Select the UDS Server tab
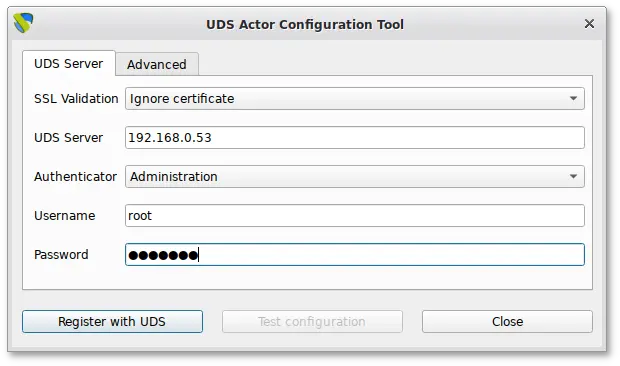Screen dimensions: 620x366 coord(69,63)
